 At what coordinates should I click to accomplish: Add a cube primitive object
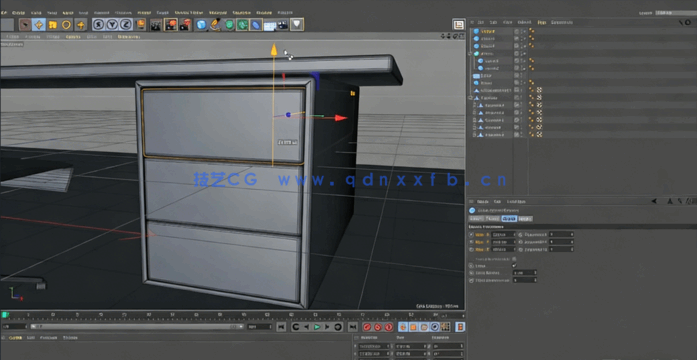click(201, 25)
